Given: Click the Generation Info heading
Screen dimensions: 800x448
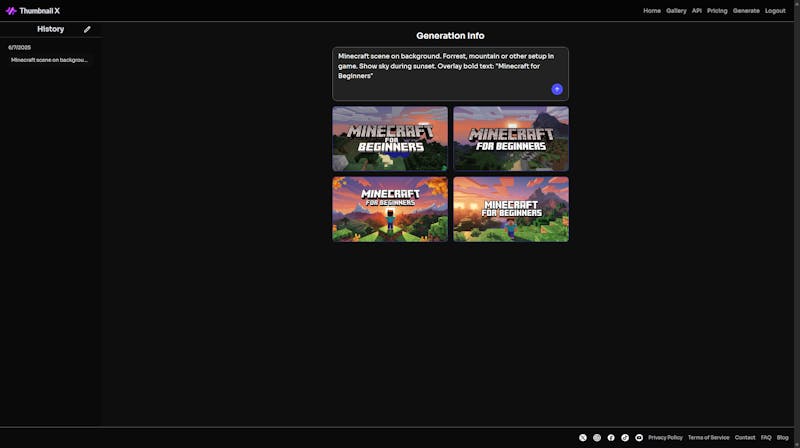Looking at the screenshot, I should click(450, 36).
